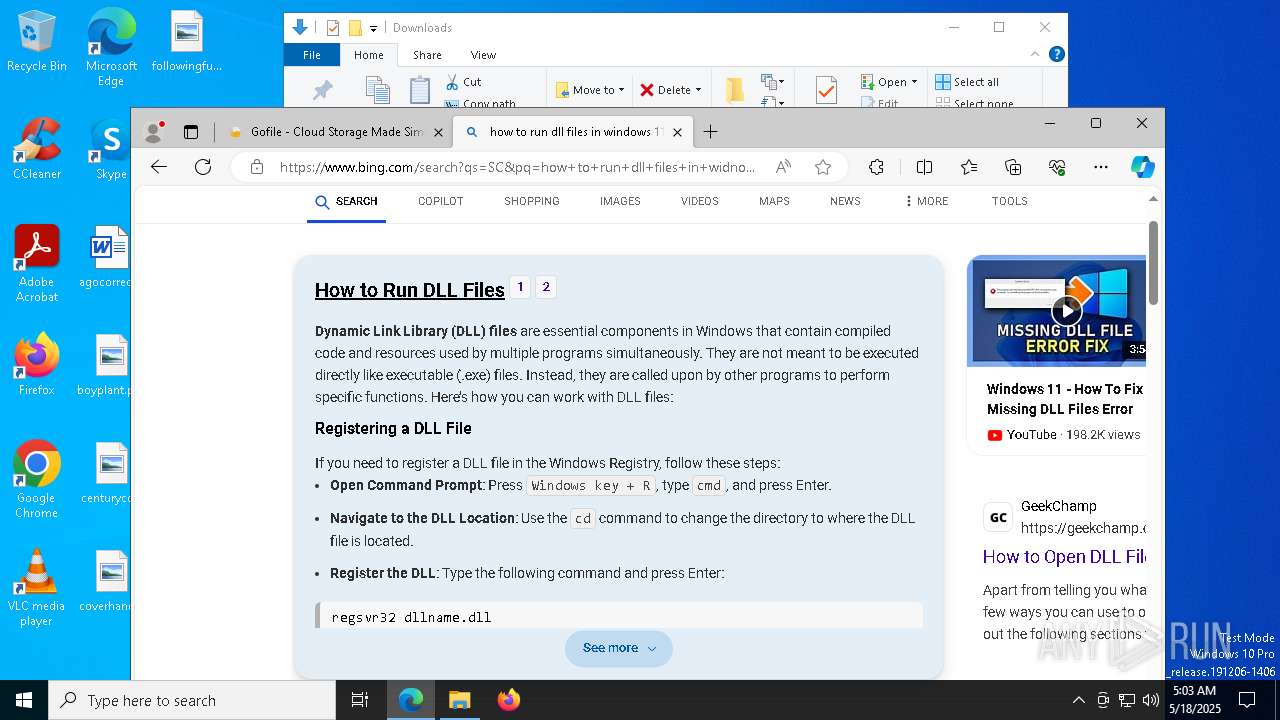This screenshot has height=720, width=1280.
Task: Close the Bing search tab
Action: [677, 132]
